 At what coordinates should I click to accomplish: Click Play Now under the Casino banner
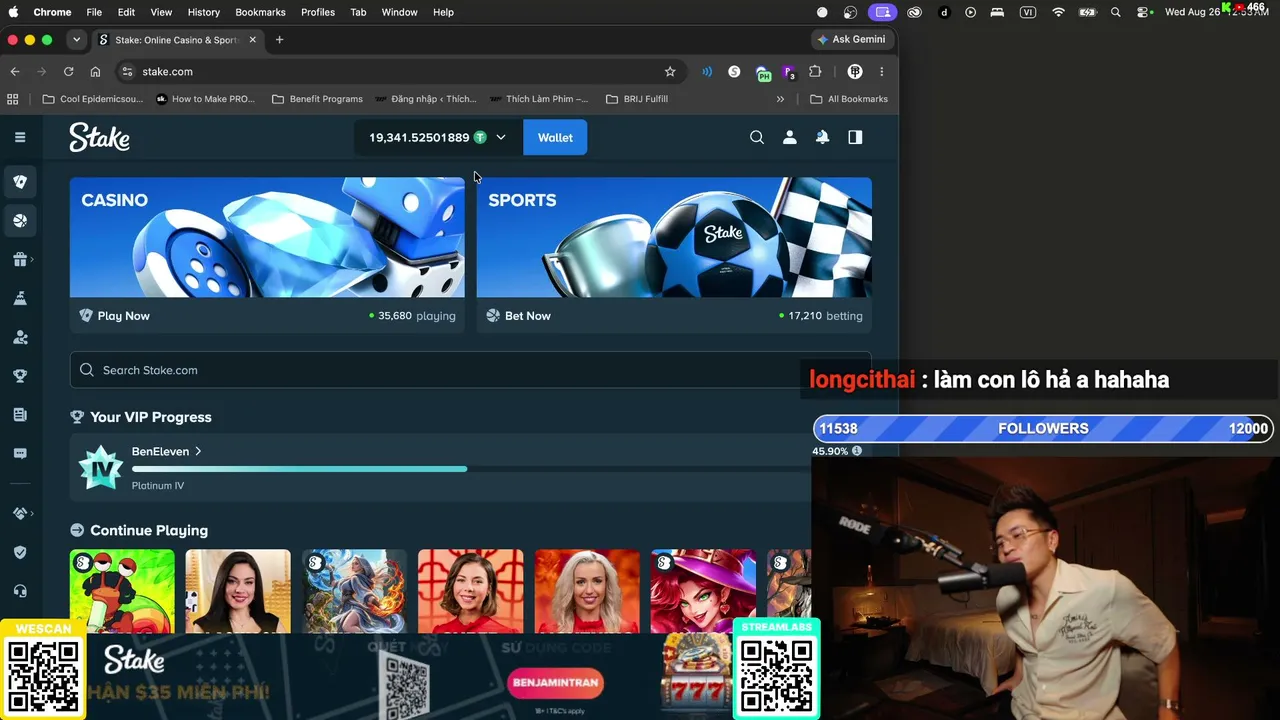[x=123, y=316]
